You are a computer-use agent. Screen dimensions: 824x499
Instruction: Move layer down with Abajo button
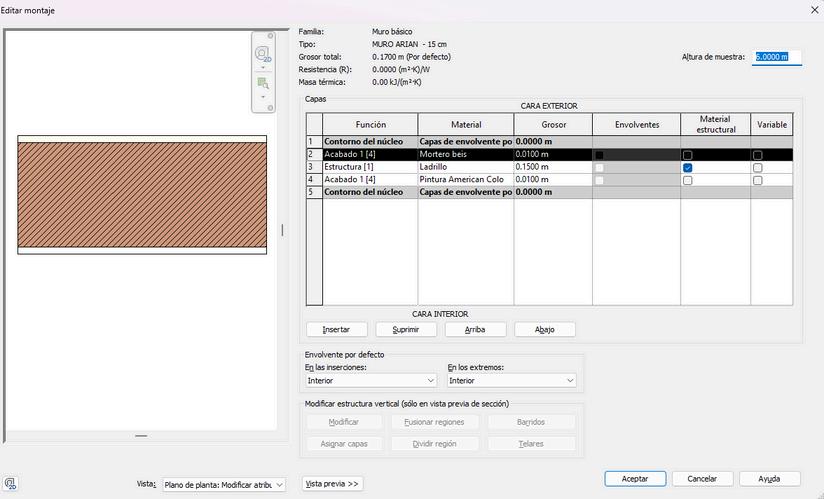point(544,329)
